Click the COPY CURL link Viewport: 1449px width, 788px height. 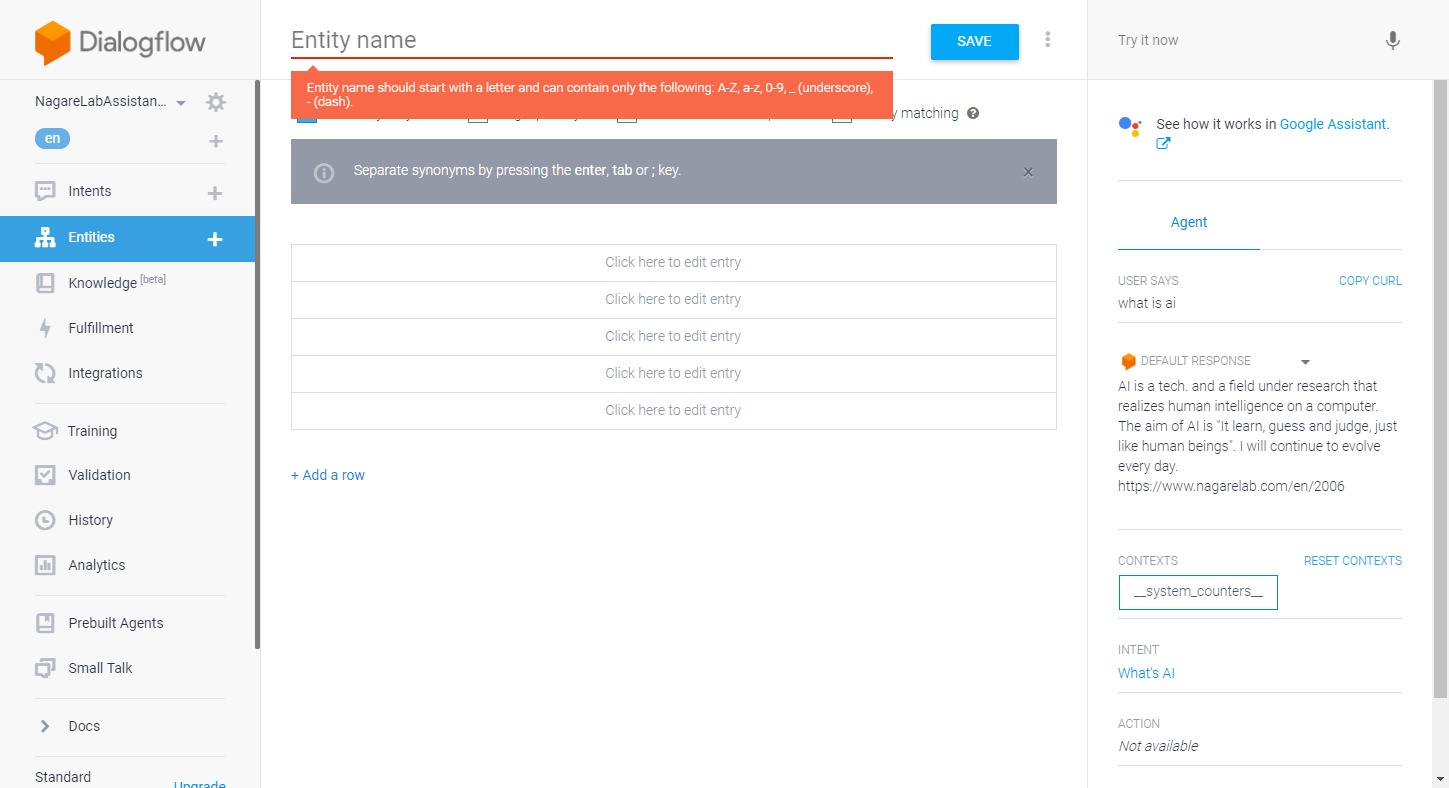1370,281
